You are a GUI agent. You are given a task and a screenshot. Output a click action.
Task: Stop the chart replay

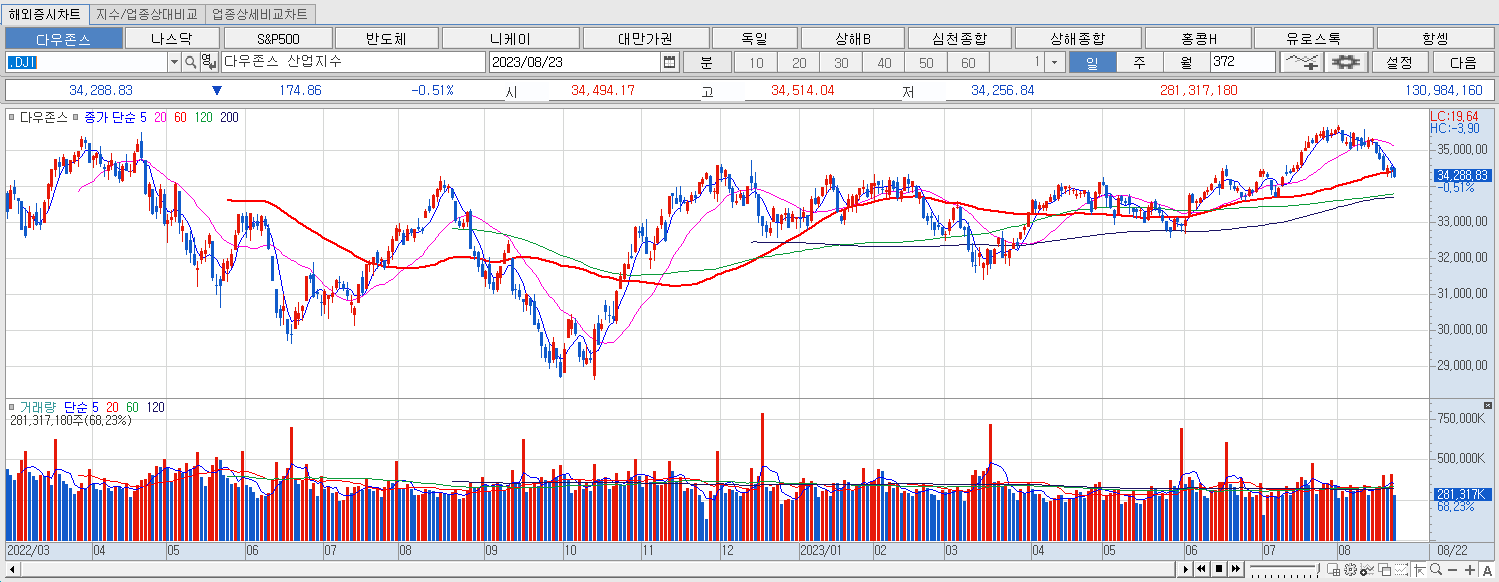coord(1219,569)
